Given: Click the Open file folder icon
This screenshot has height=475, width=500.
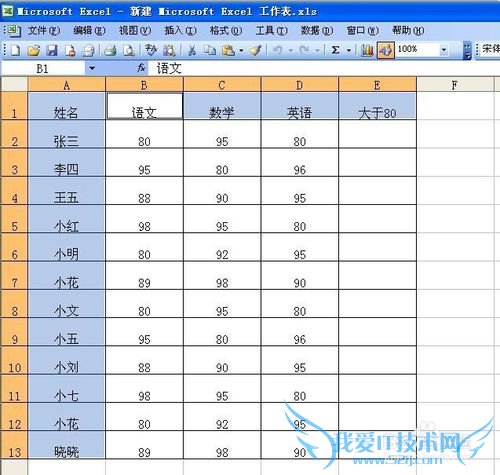Looking at the screenshot, I should point(34,50).
